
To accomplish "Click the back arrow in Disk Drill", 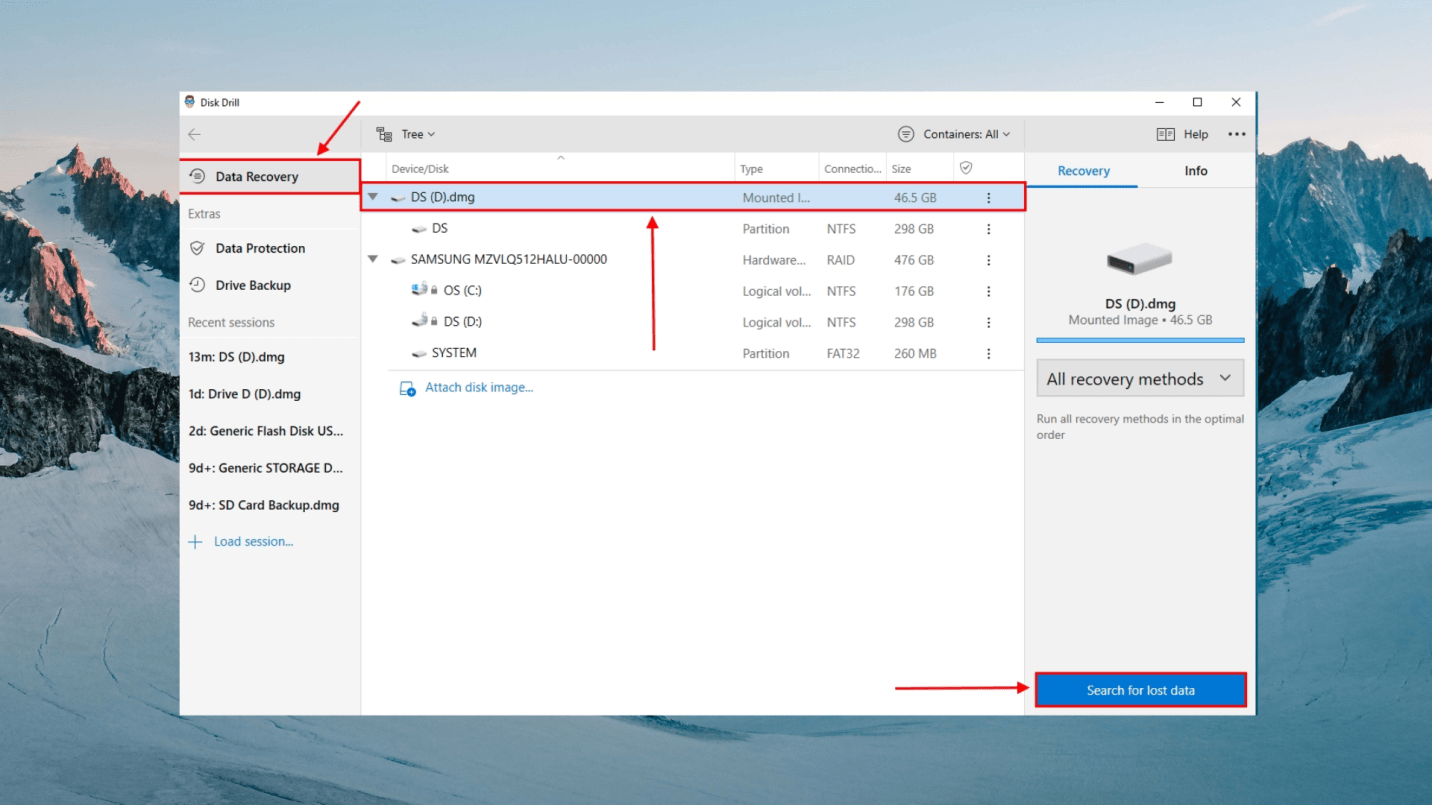I will pyautogui.click(x=195, y=134).
